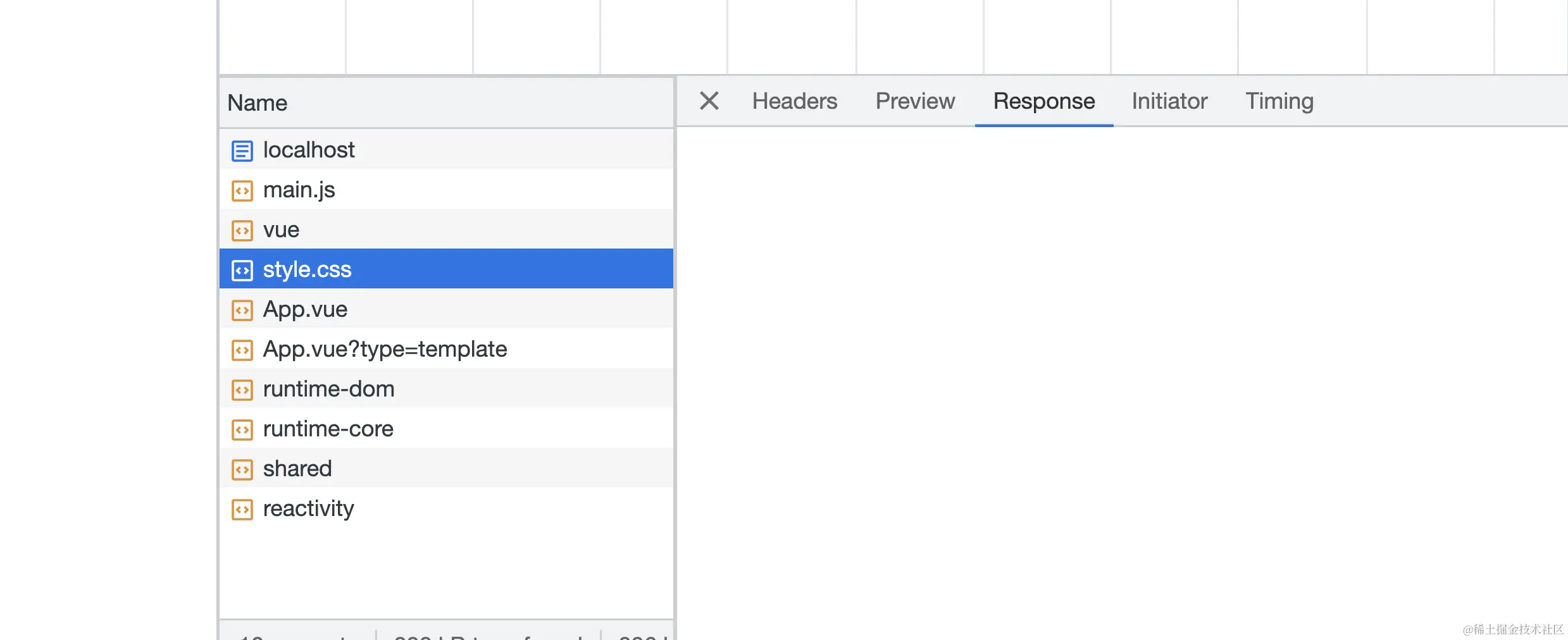Click the icon next to runtime-dom
Image resolution: width=1568 pixels, height=640 pixels.
[242, 390]
